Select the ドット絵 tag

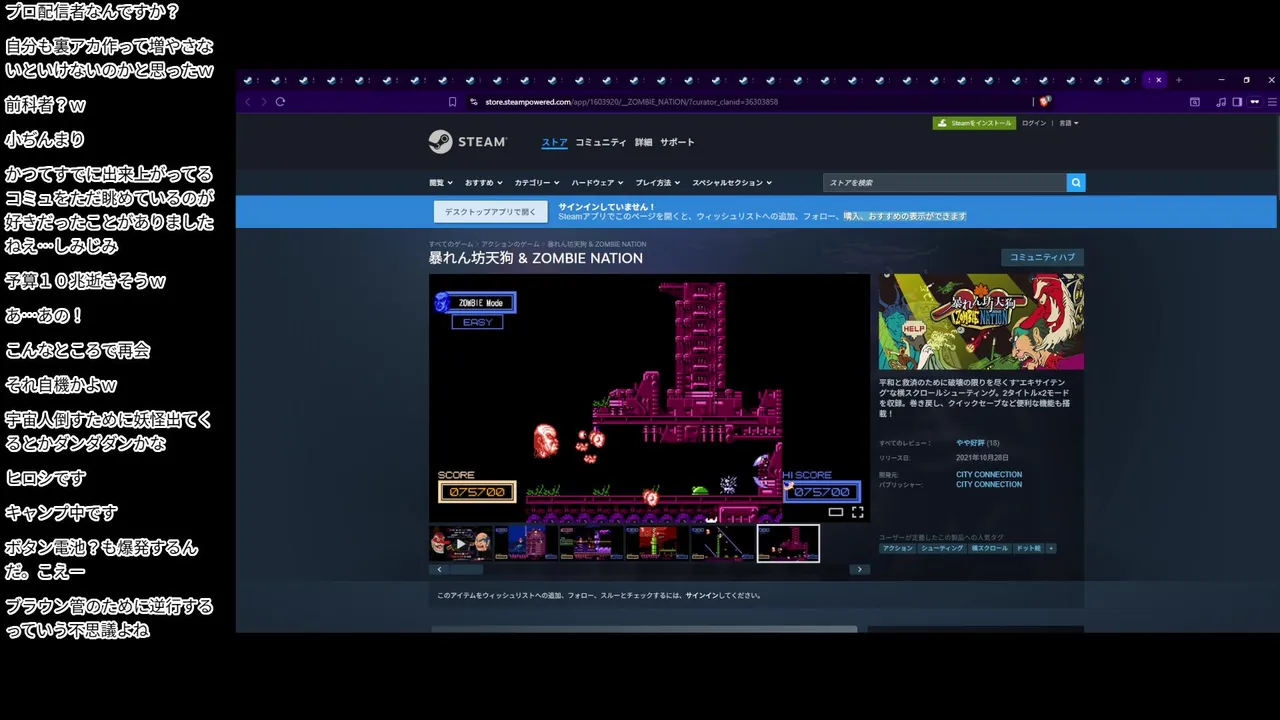(1028, 548)
